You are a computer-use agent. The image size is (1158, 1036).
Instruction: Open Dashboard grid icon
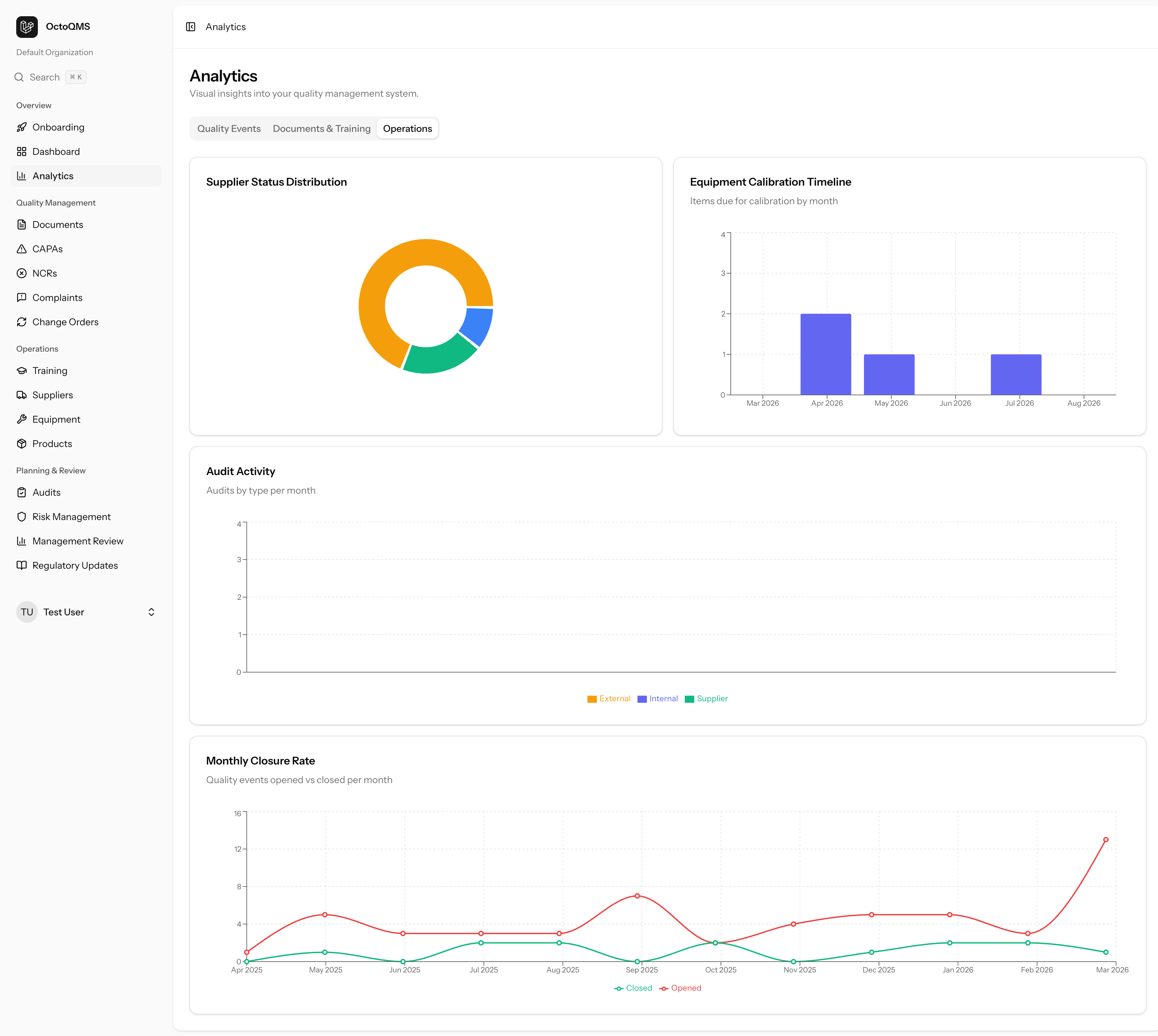click(22, 151)
